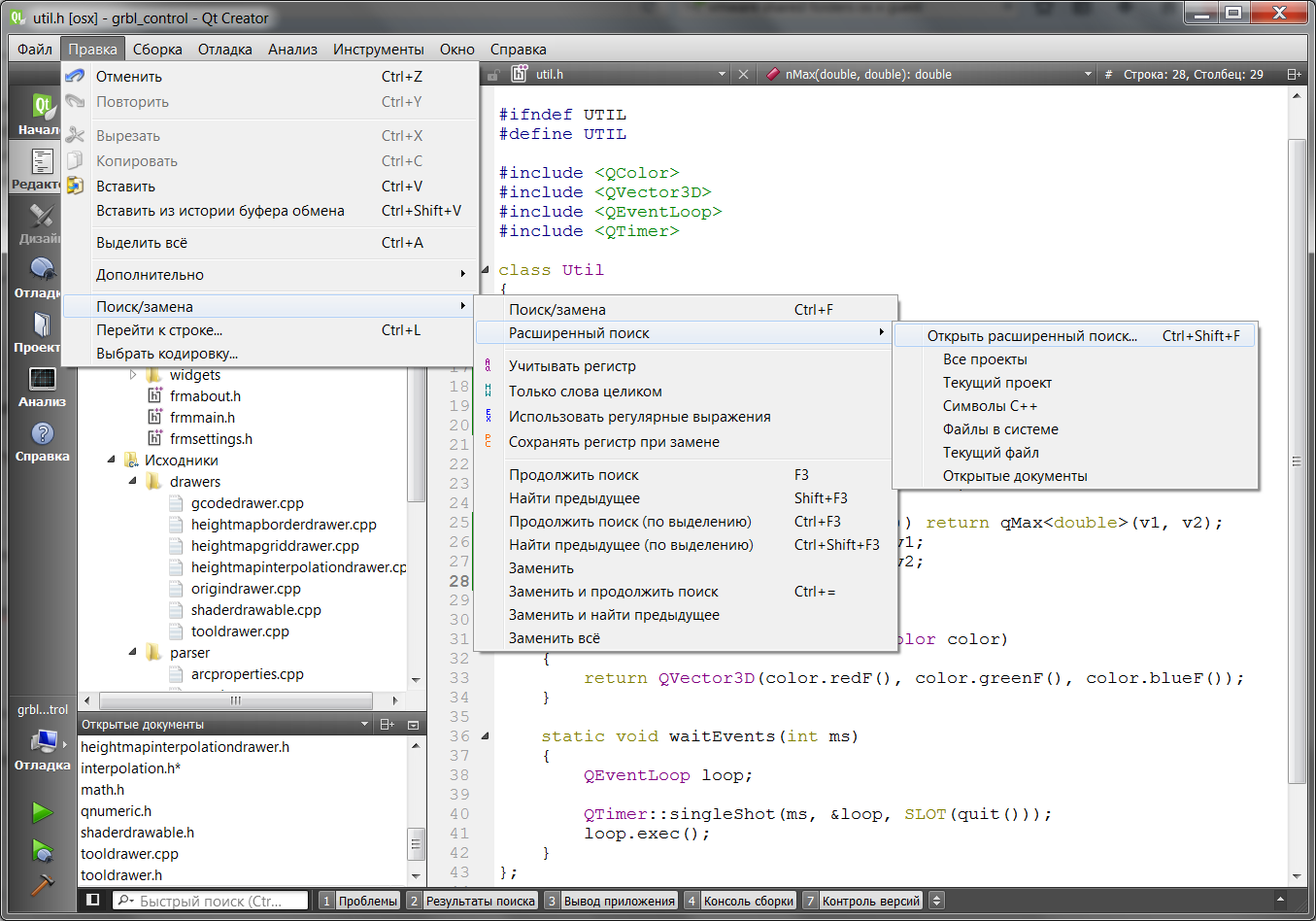This screenshot has height=921, width=1316.
Task: Choose Заменить всё
Action: [685, 638]
